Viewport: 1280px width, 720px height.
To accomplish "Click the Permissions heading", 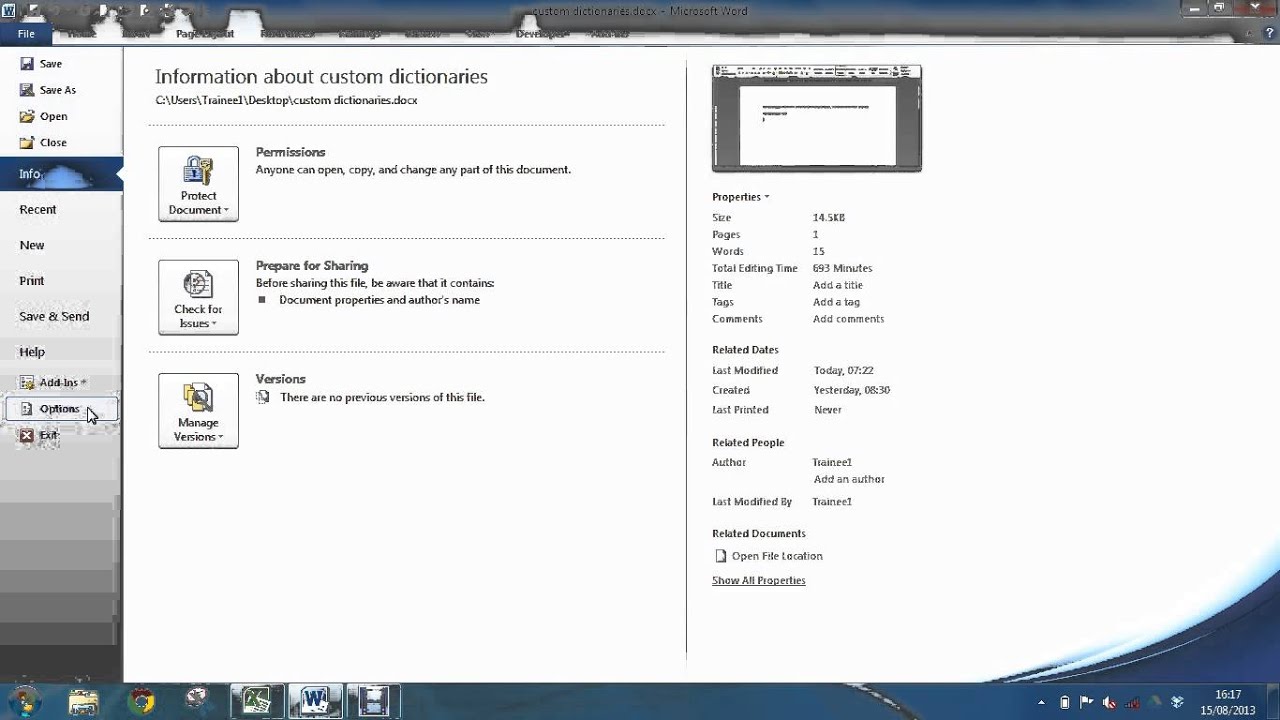I will tap(290, 152).
